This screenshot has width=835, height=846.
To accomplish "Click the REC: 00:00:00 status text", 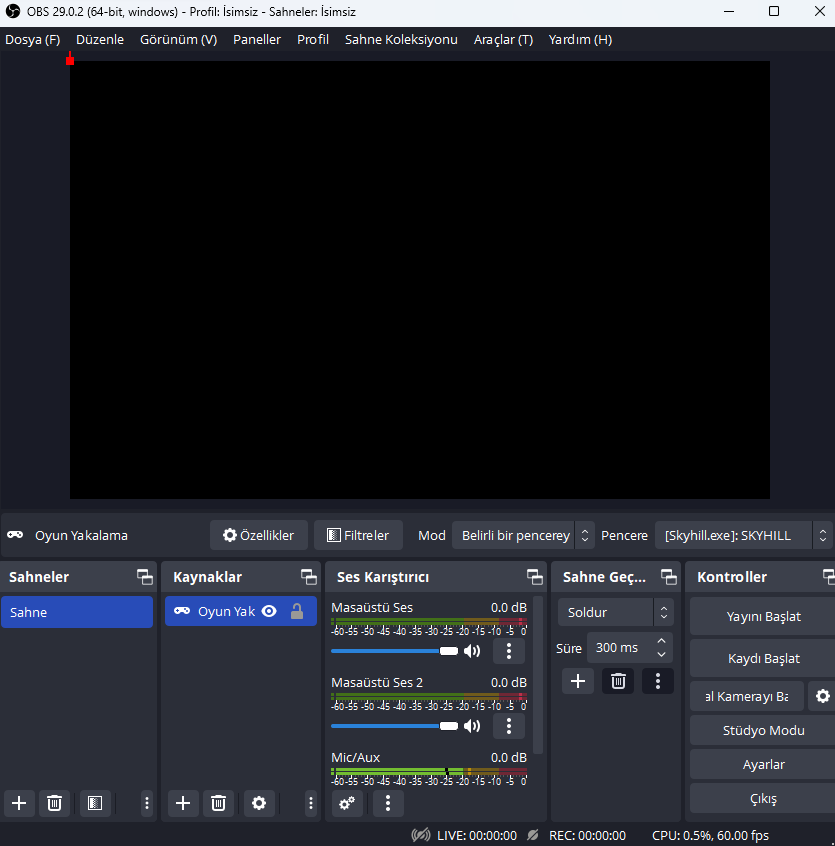I will point(587,835).
